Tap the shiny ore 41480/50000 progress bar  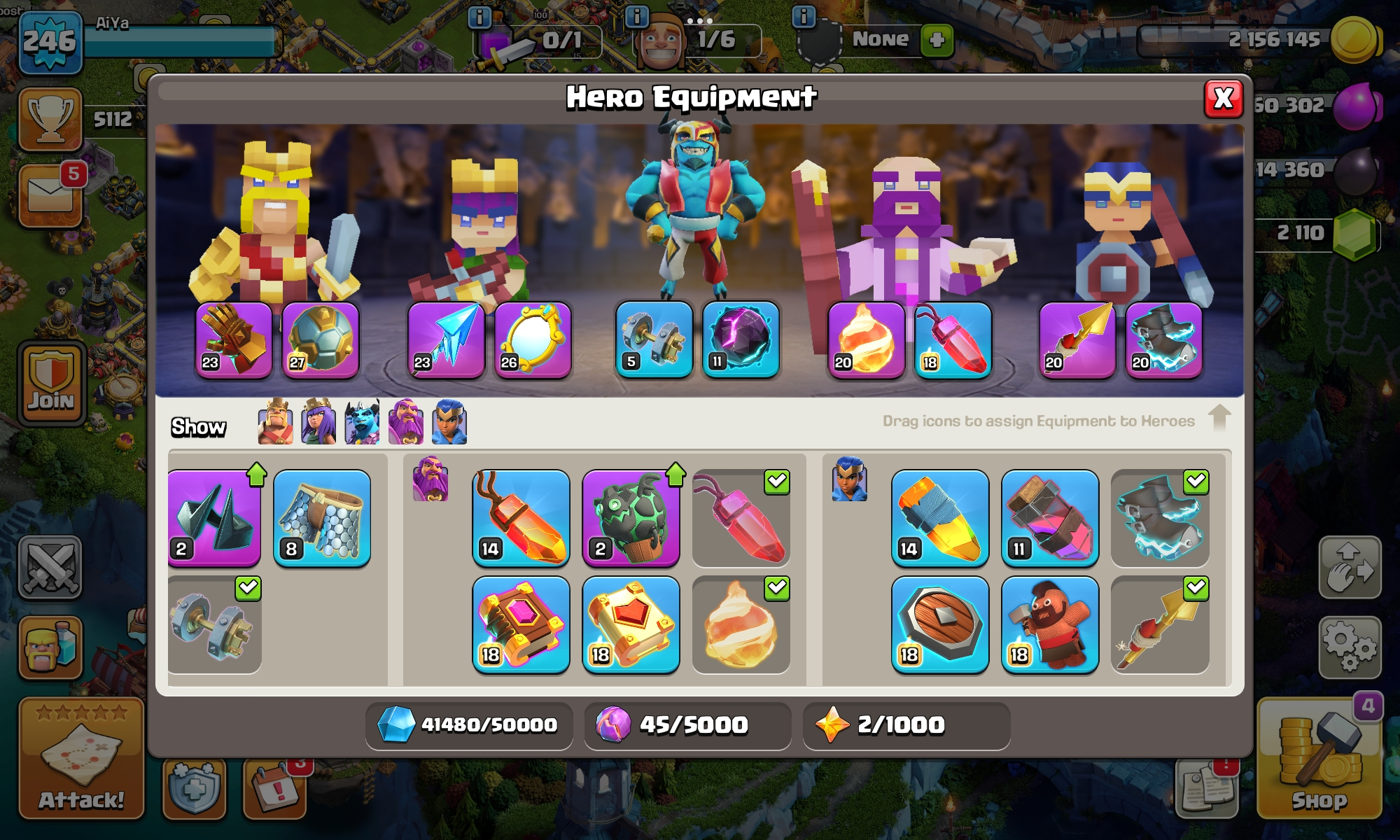coord(469,725)
